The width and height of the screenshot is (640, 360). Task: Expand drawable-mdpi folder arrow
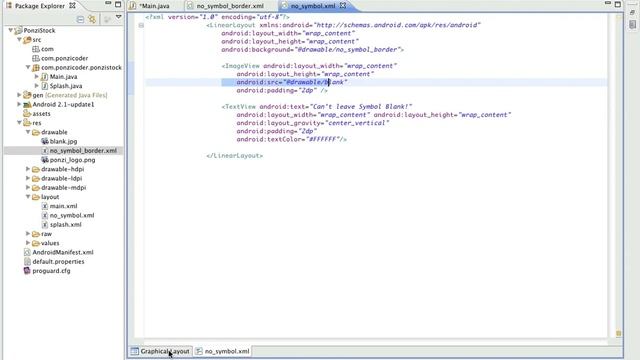[28, 187]
